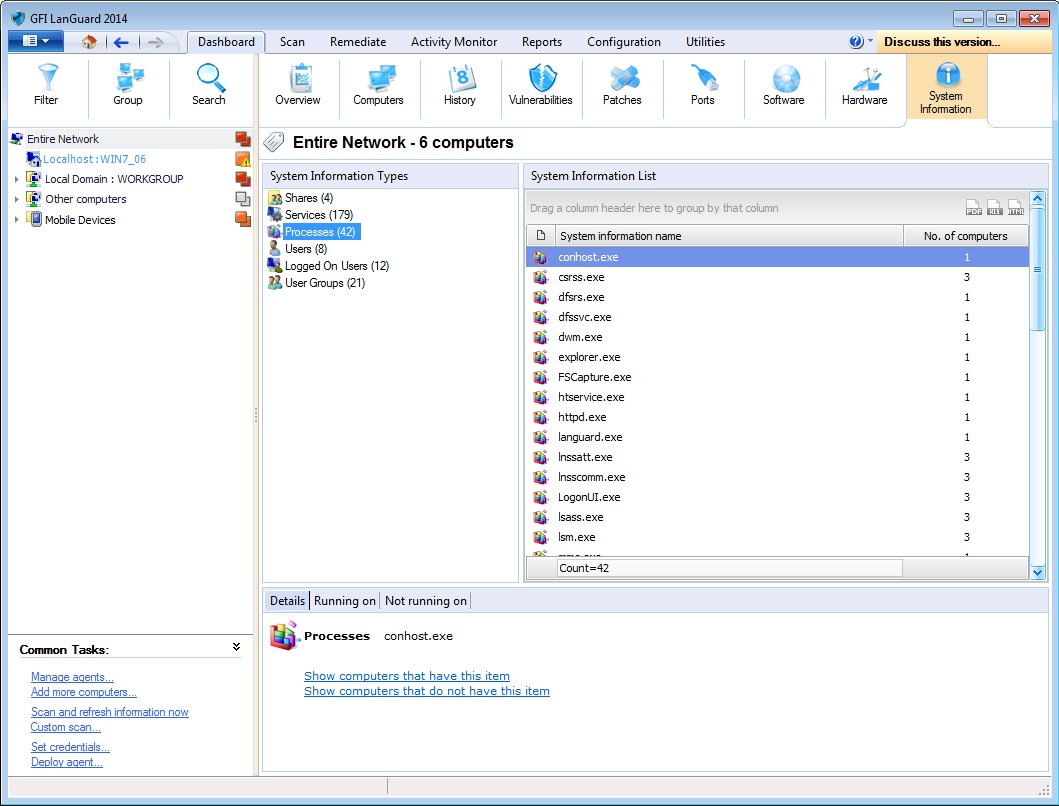Screen dimensions: 1059x806
Task: Open the Overview dashboard view
Action: coord(298,85)
